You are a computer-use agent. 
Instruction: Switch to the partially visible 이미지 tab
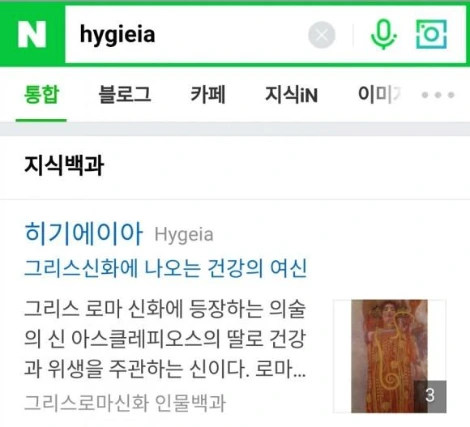point(379,94)
